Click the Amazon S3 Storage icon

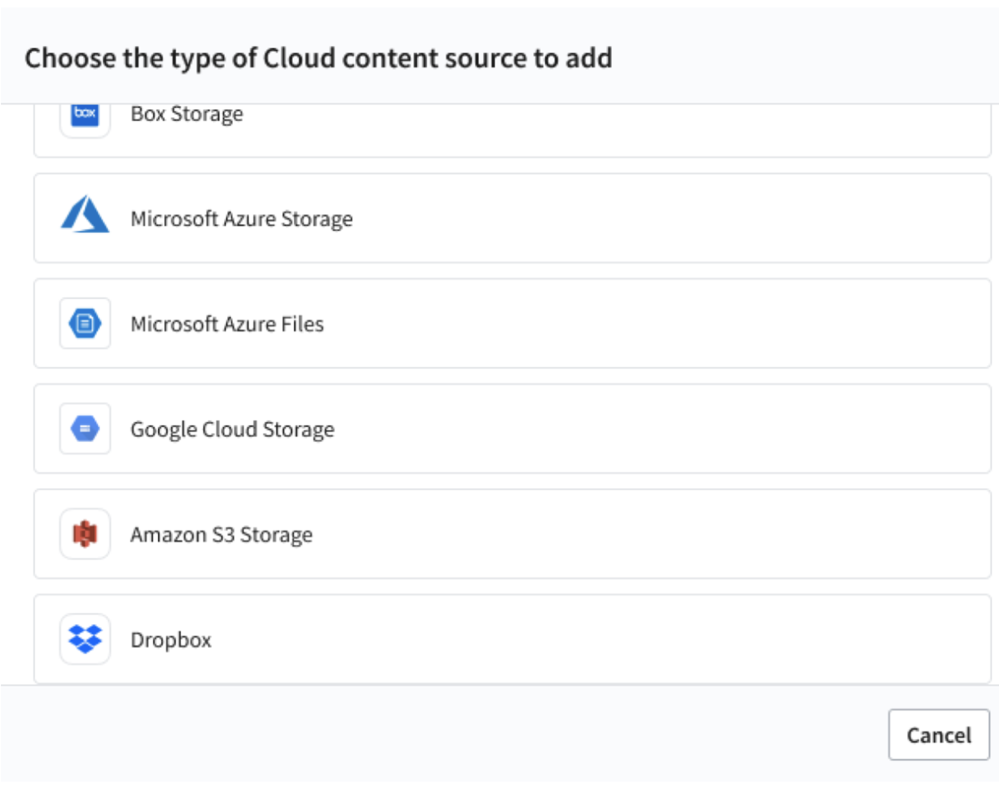(85, 534)
